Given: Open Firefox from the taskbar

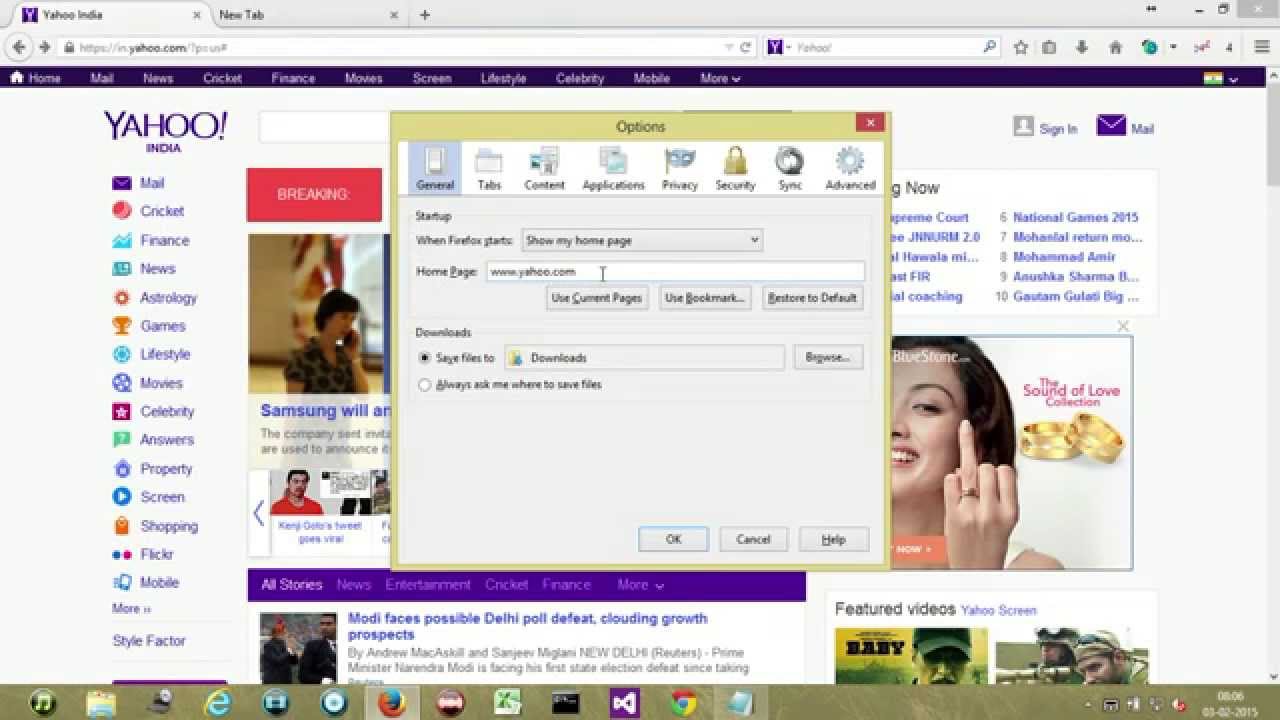Looking at the screenshot, I should click(393, 703).
